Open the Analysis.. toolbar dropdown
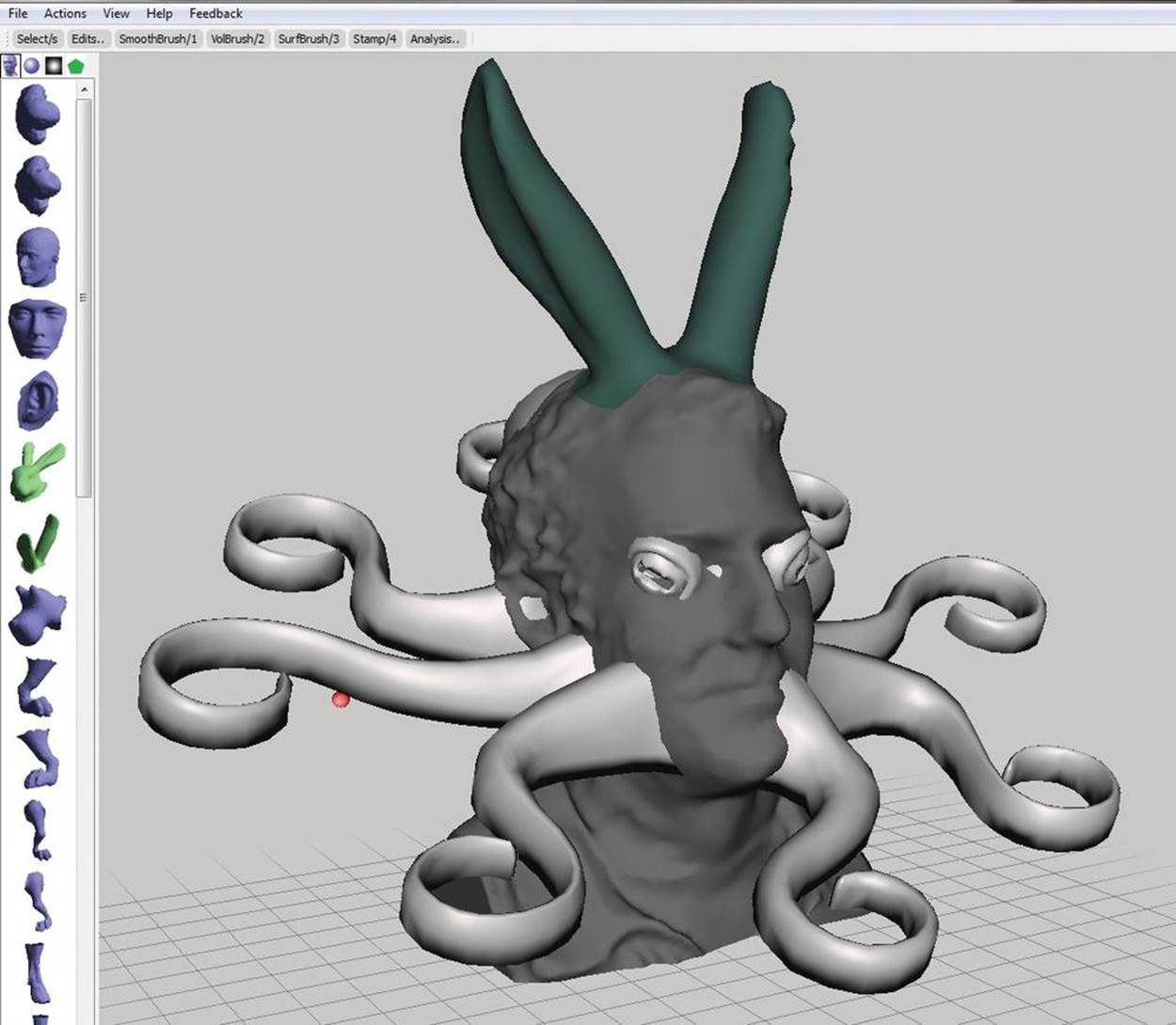Screen dimensions: 1176x1025 point(435,39)
